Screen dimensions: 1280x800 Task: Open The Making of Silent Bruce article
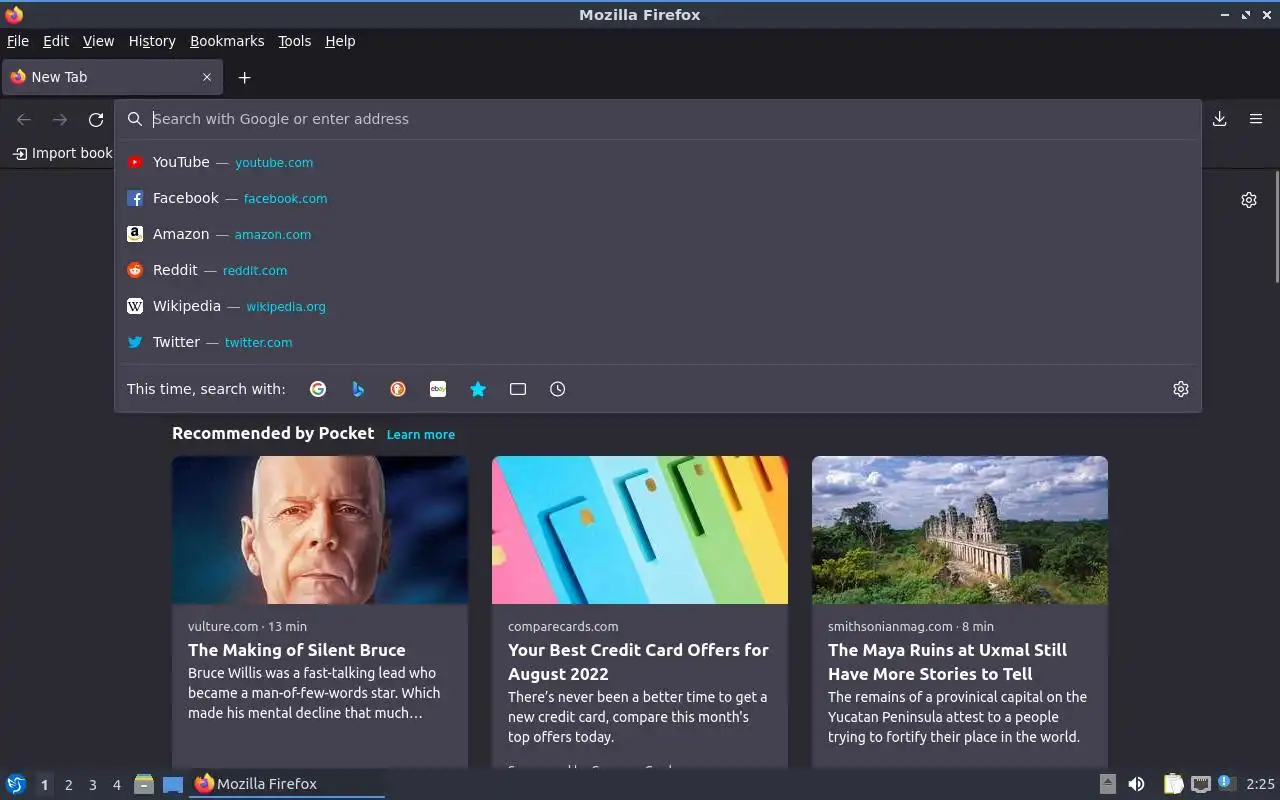pos(297,650)
